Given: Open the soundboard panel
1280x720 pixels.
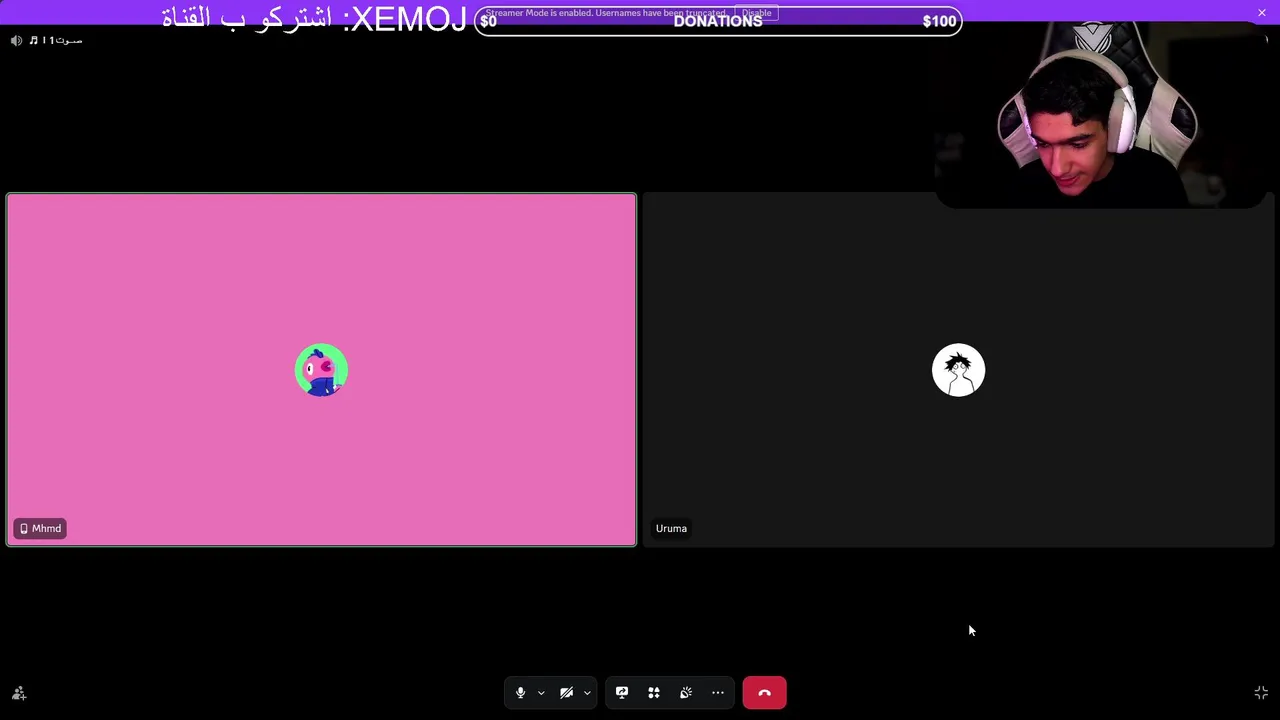Looking at the screenshot, I should pyautogui.click(x=686, y=693).
